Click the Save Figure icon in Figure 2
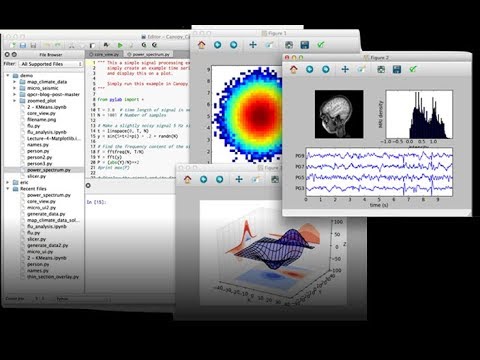 (x=397, y=69)
